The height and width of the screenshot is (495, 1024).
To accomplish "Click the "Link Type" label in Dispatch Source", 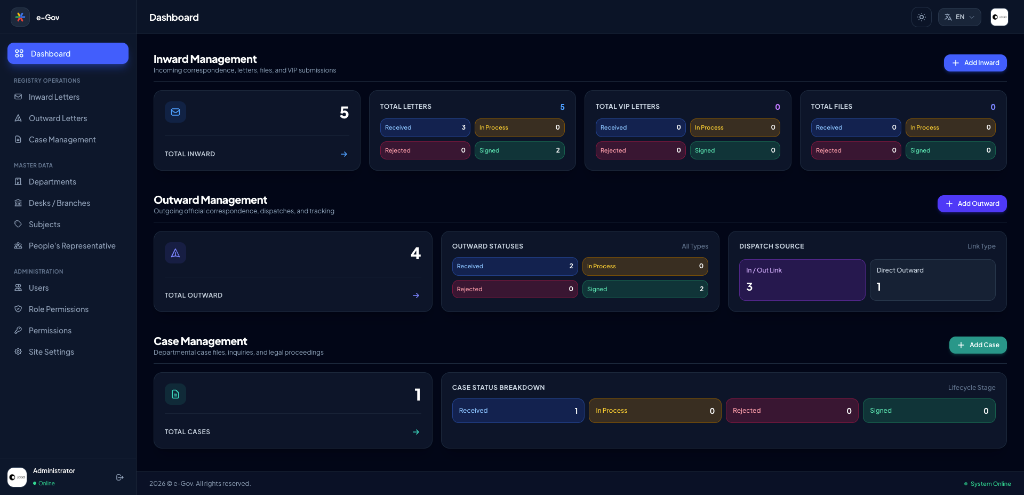I will [982, 247].
